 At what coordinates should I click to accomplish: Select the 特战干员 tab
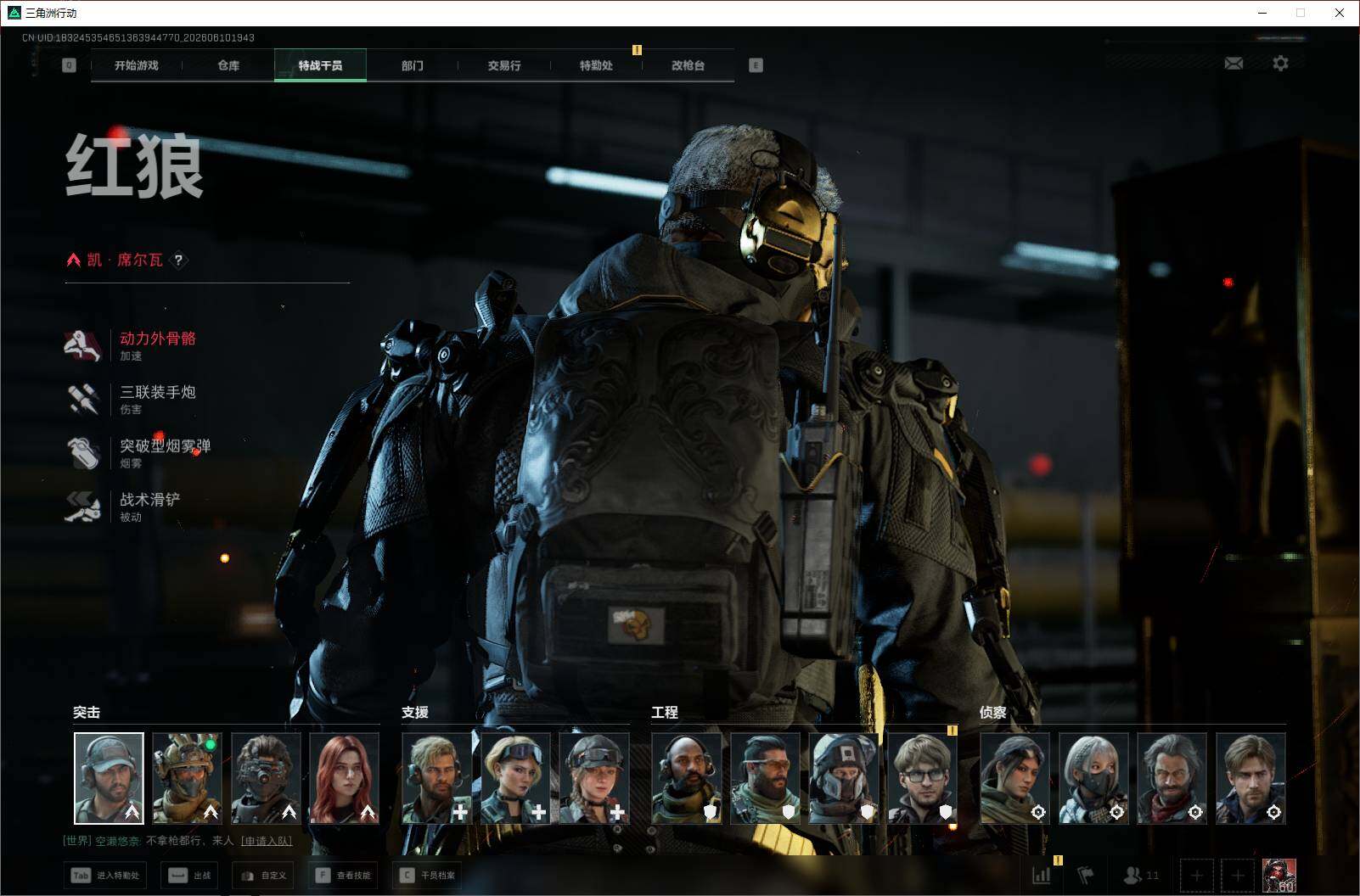[x=320, y=65]
